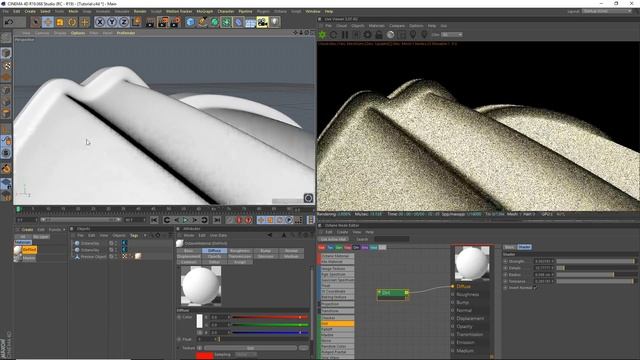Viewport: 640px width, 360px height.
Task: Restart render in Live Viewer
Action: tap(334, 35)
